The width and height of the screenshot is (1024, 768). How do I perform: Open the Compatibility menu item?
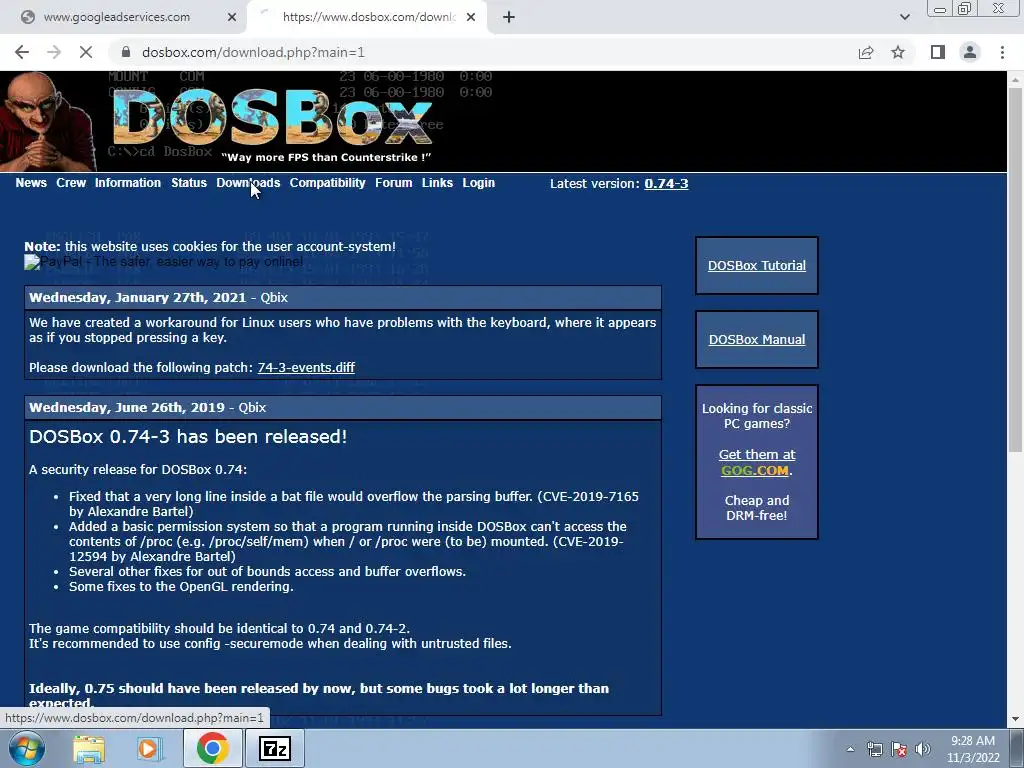(327, 183)
